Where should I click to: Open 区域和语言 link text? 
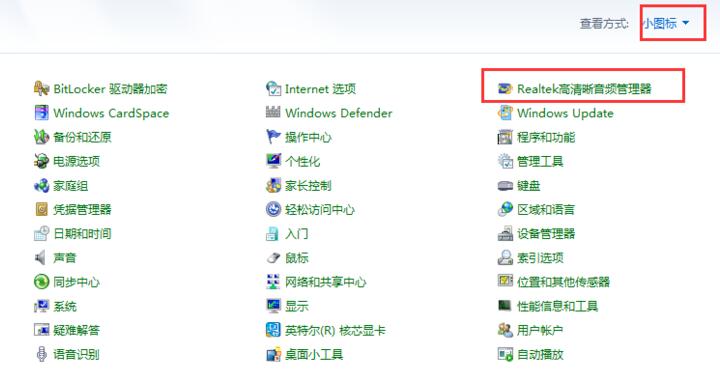point(546,209)
